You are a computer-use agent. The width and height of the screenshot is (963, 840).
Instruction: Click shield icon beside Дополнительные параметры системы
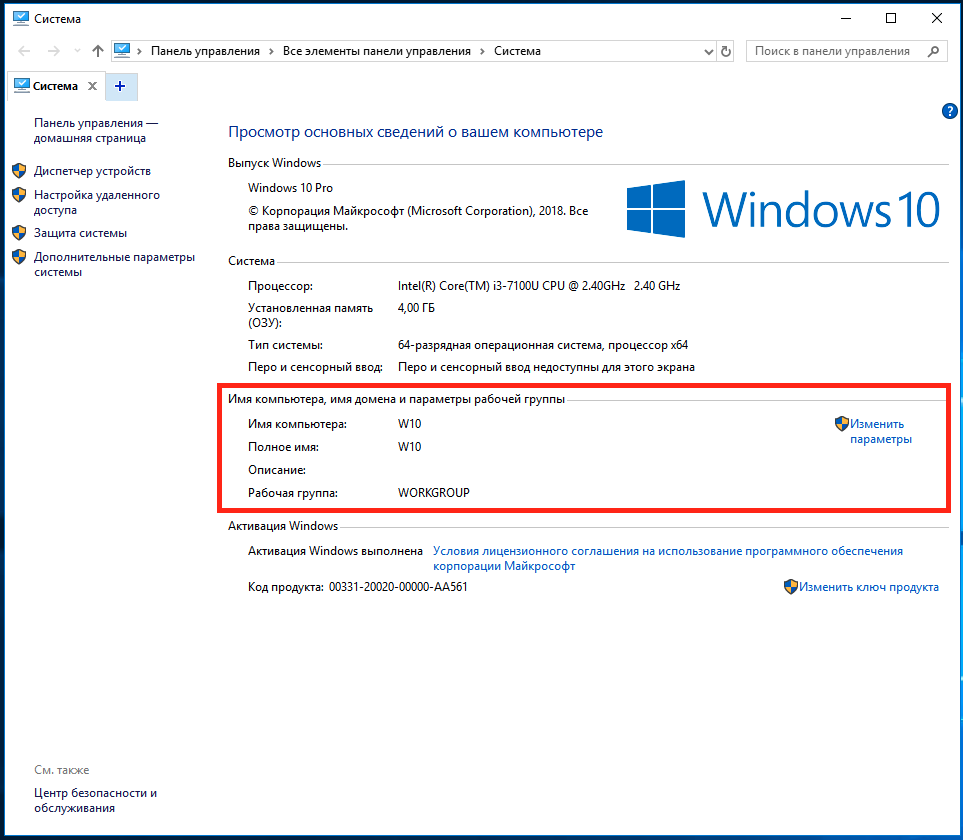20,257
